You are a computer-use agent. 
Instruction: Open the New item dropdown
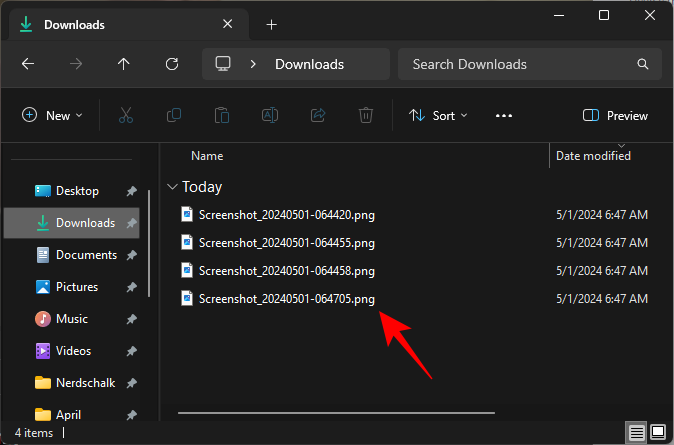pos(53,116)
